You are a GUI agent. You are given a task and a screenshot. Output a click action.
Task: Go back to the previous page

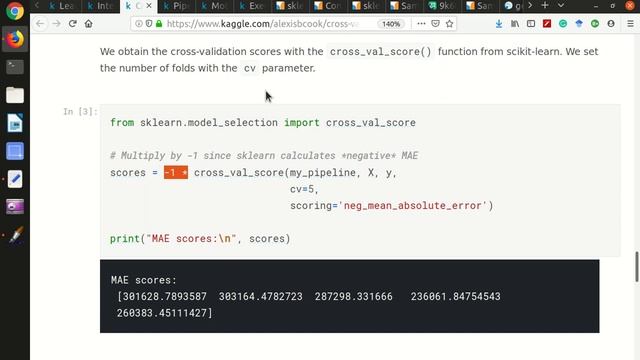tap(40, 24)
